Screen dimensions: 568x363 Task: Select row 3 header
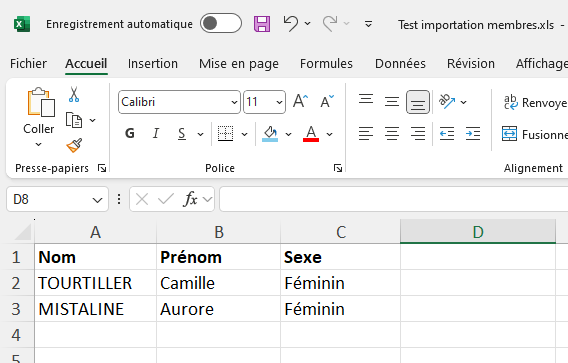16,309
